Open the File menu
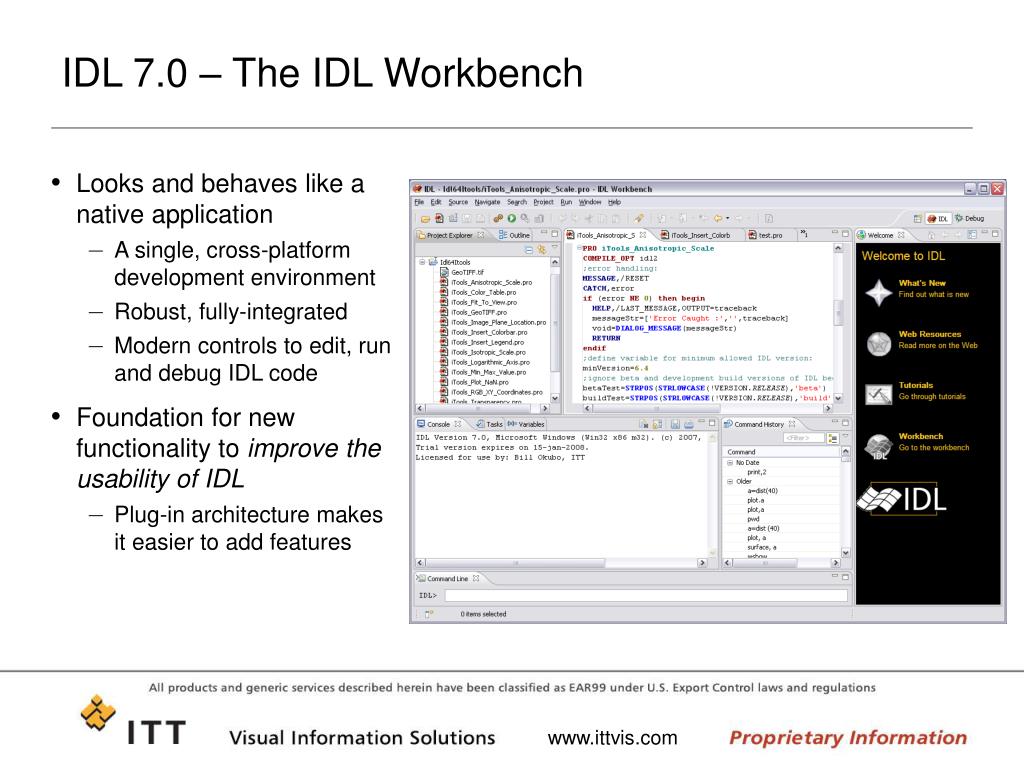This screenshot has height=768, width=1024. [x=419, y=202]
